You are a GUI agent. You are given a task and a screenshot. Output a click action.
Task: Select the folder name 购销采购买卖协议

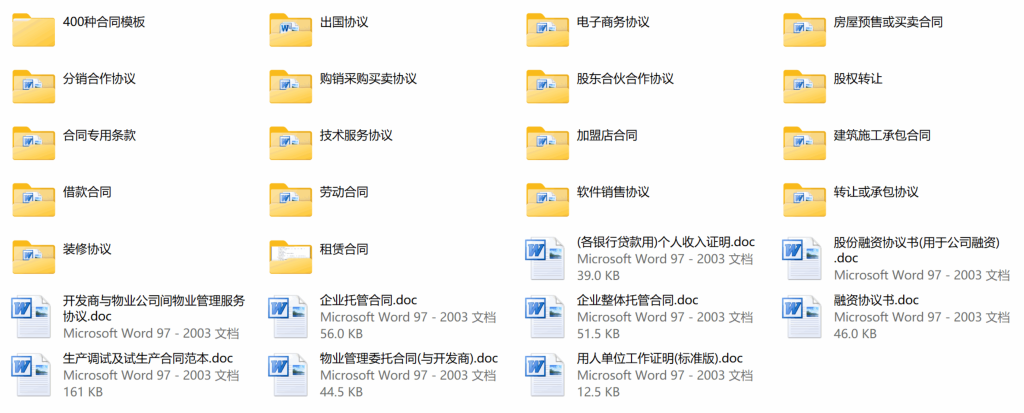tap(368, 79)
